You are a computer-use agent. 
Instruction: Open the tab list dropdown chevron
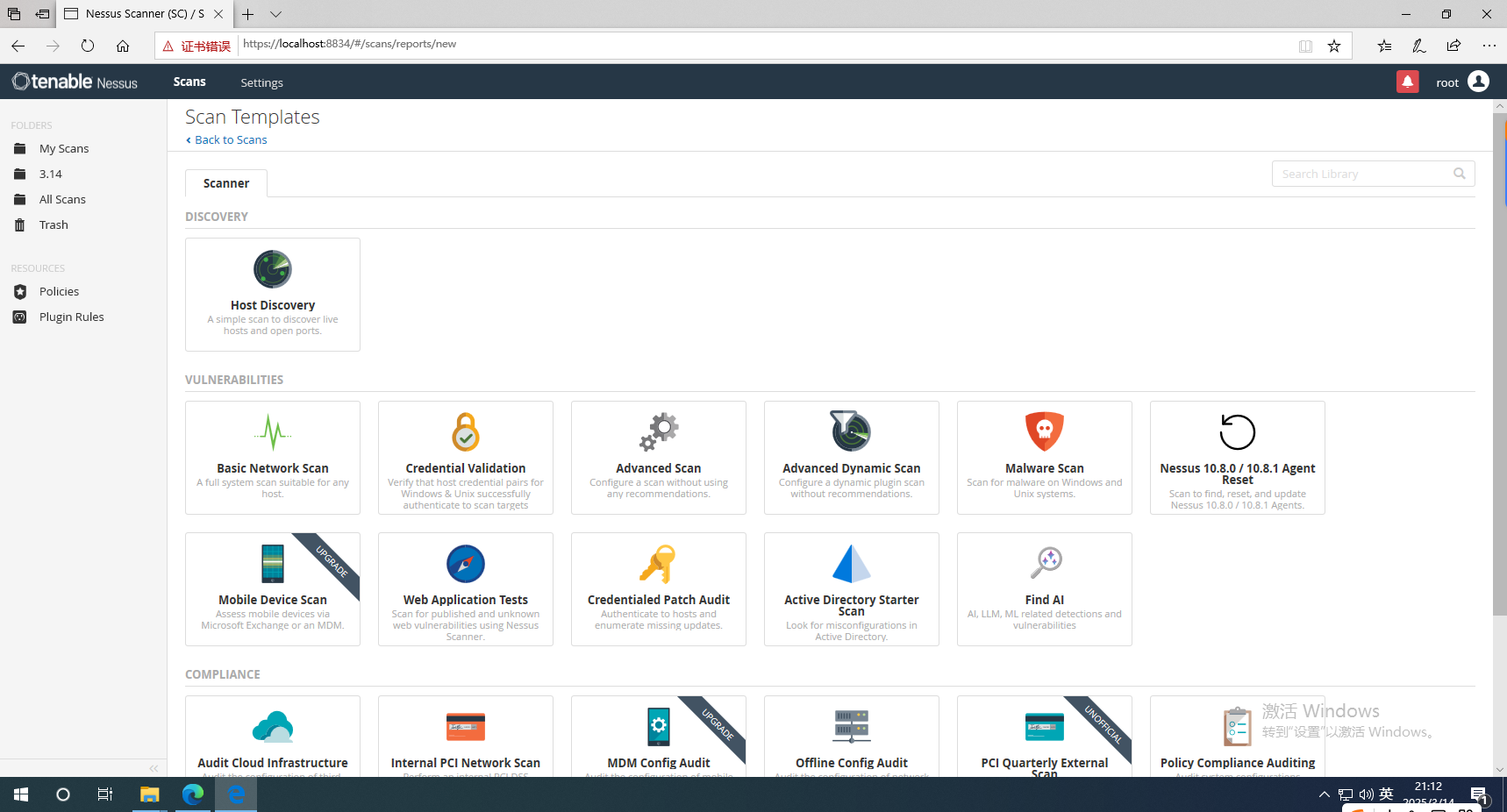click(x=275, y=14)
